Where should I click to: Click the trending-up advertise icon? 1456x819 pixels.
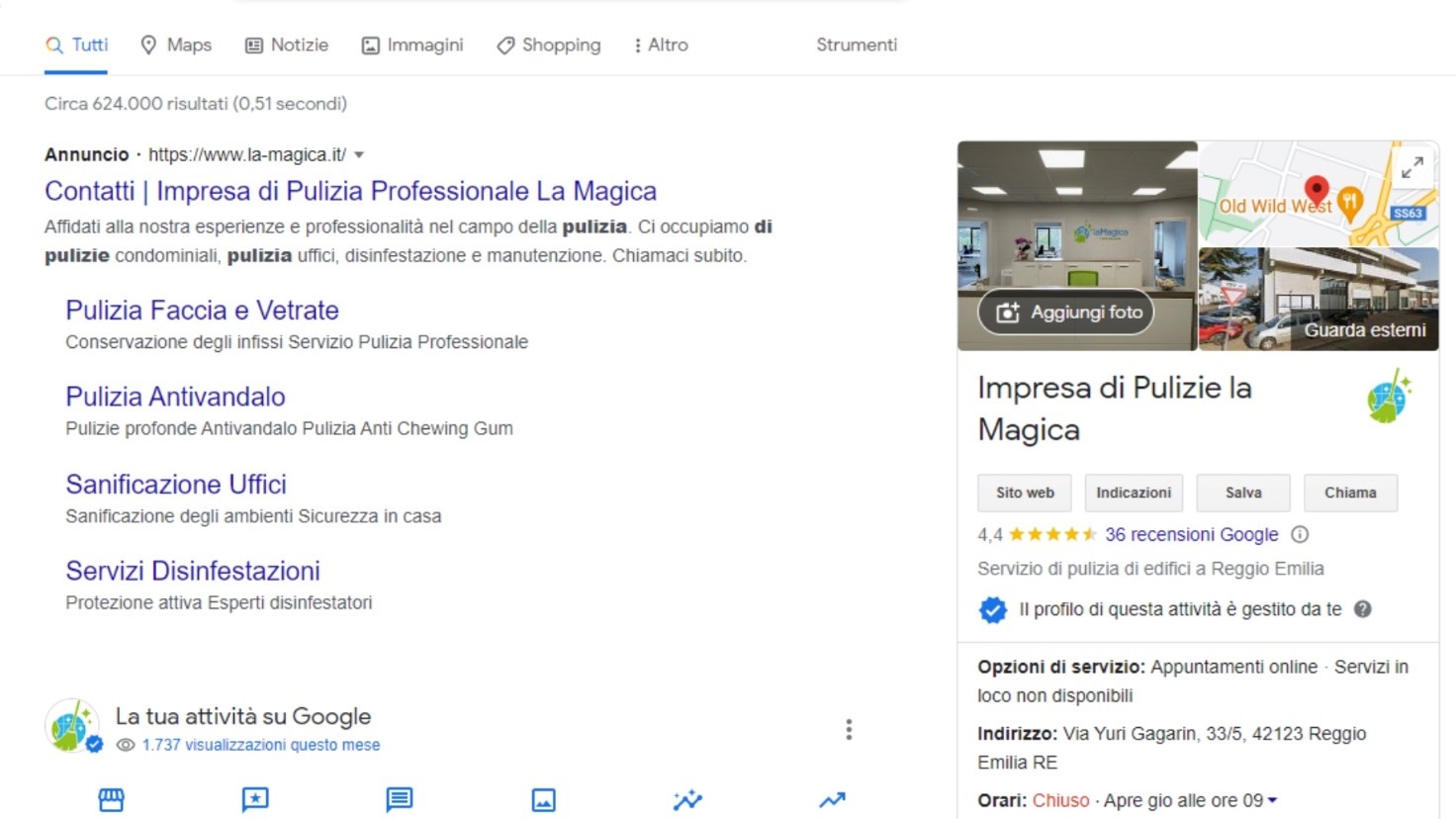pos(832,799)
